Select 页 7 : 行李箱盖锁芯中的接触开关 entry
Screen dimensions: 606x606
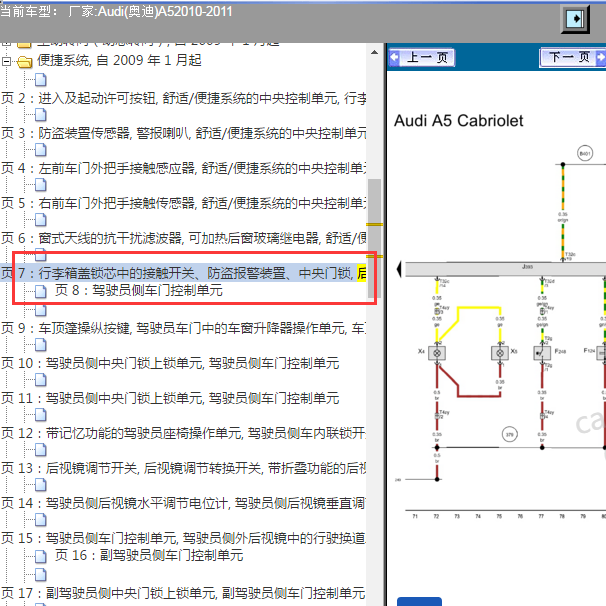[x=183, y=273]
